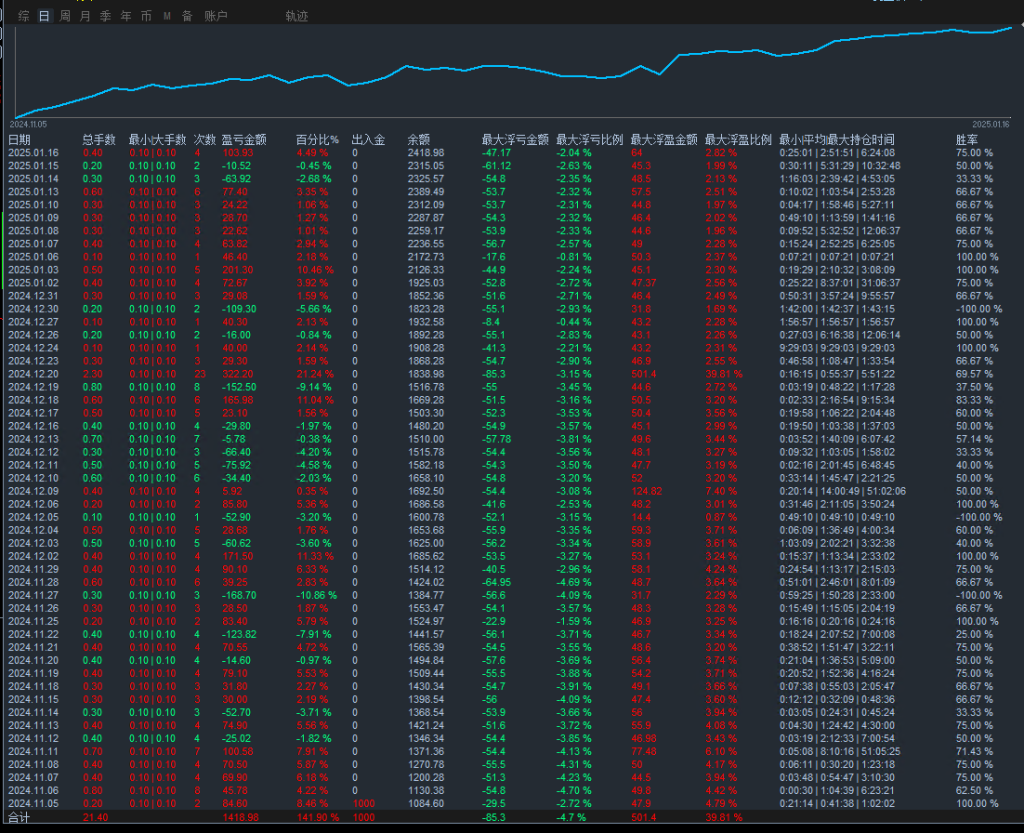
Task: Click the 轨迹 track button
Action: coord(296,16)
